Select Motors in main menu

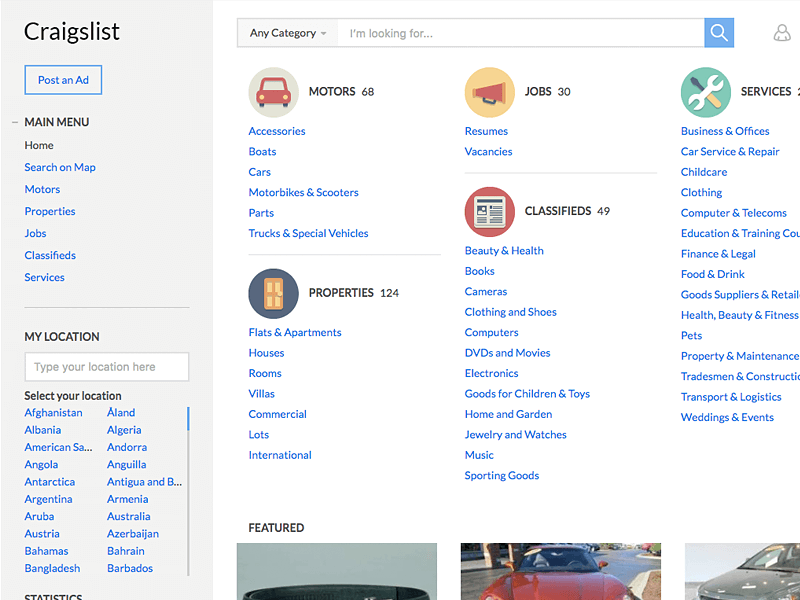[x=42, y=189]
